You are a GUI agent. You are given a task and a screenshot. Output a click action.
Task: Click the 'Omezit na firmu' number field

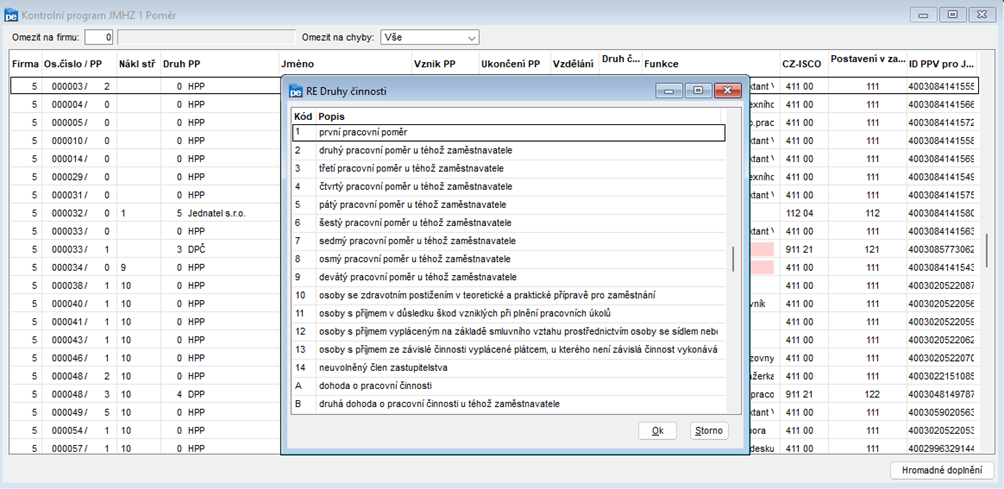coord(98,37)
